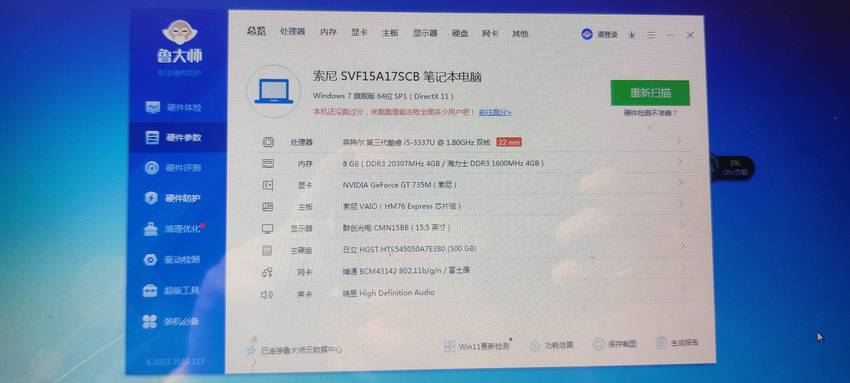Viewport: 850px width, 383px height.
Task: Open 功耗估算 at the bottom
Action: [x=552, y=345]
